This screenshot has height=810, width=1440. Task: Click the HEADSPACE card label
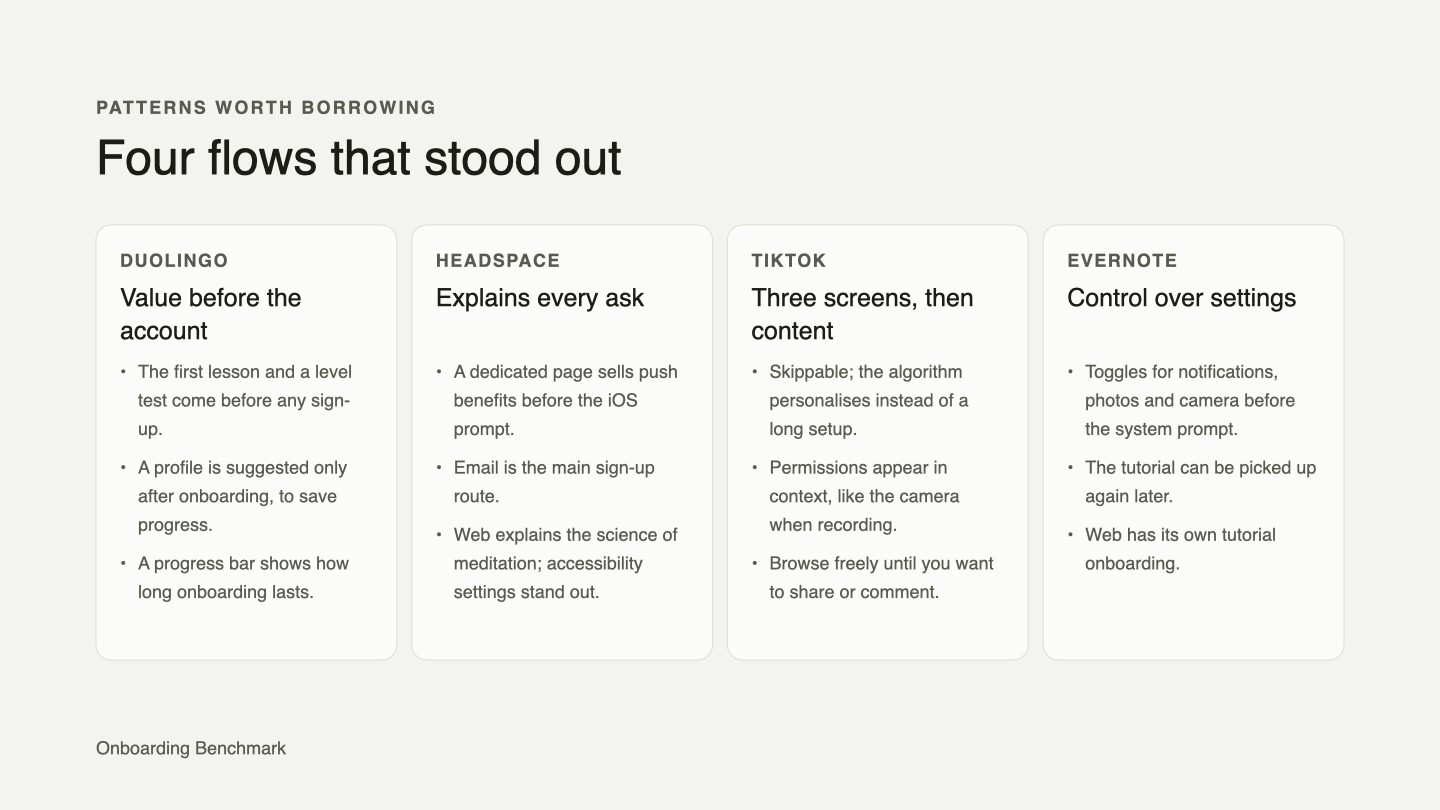[x=498, y=260]
